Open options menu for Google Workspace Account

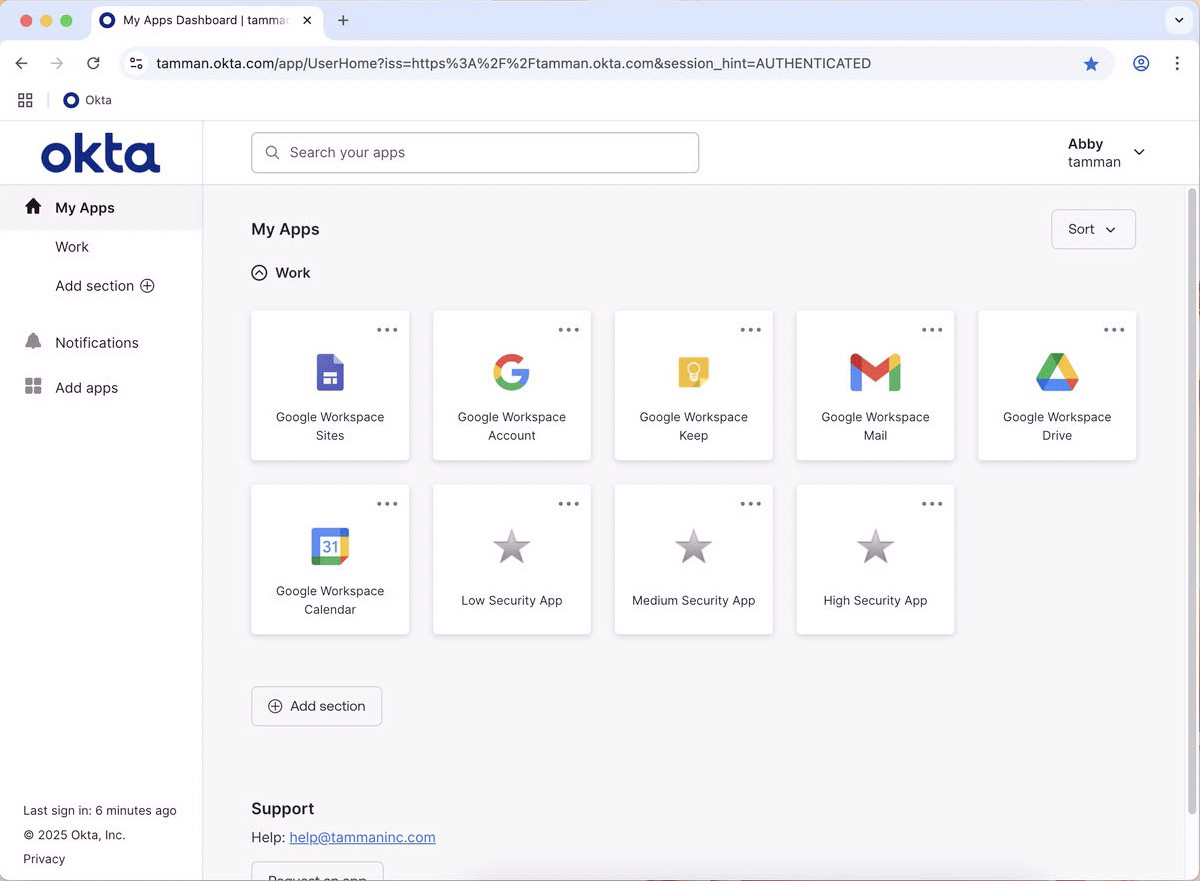tap(569, 330)
